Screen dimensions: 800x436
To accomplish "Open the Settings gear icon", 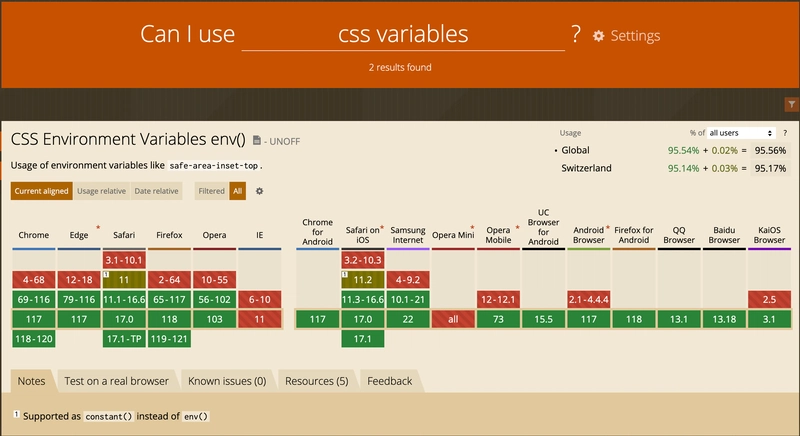I will pos(598,36).
